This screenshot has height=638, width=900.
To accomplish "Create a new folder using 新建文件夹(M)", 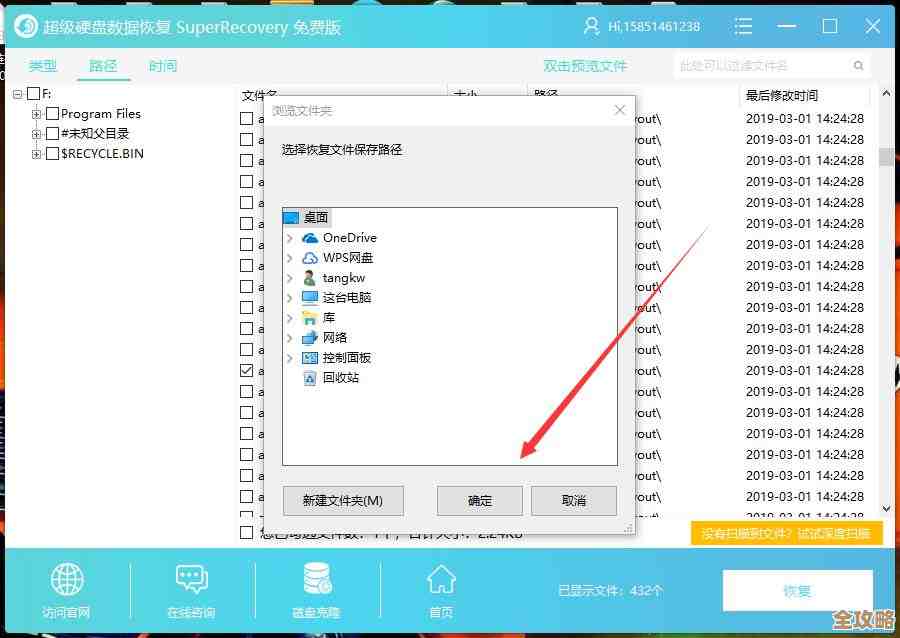I will [342, 500].
